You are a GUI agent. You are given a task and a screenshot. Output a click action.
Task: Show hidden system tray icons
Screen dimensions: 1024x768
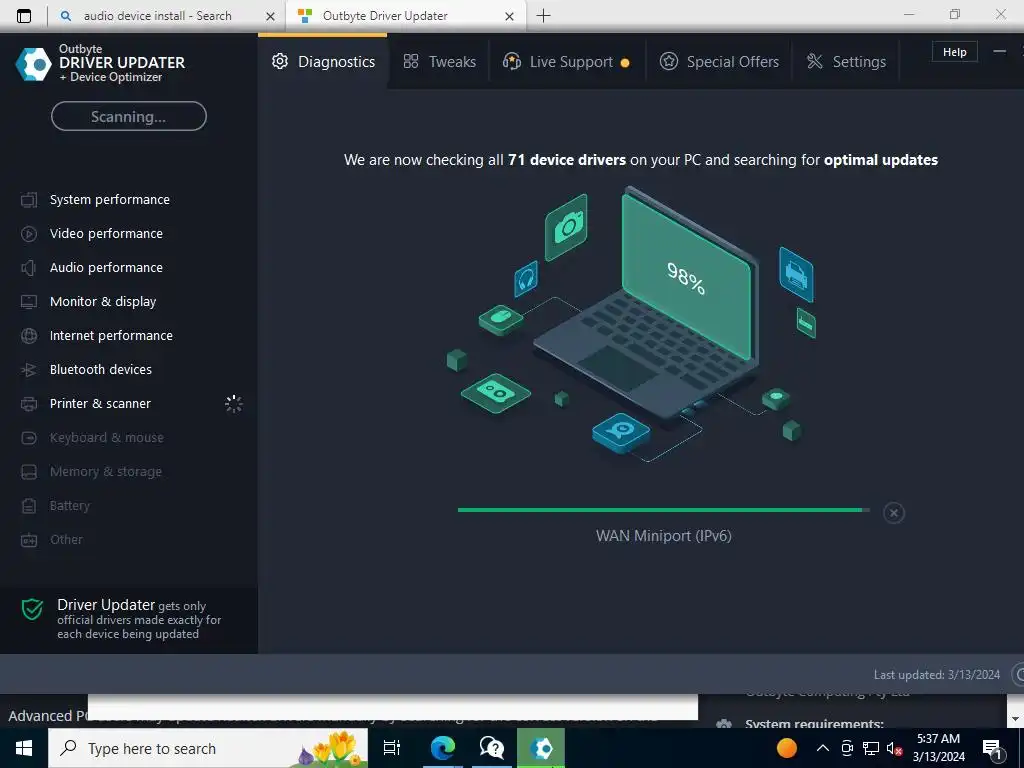[x=823, y=748]
